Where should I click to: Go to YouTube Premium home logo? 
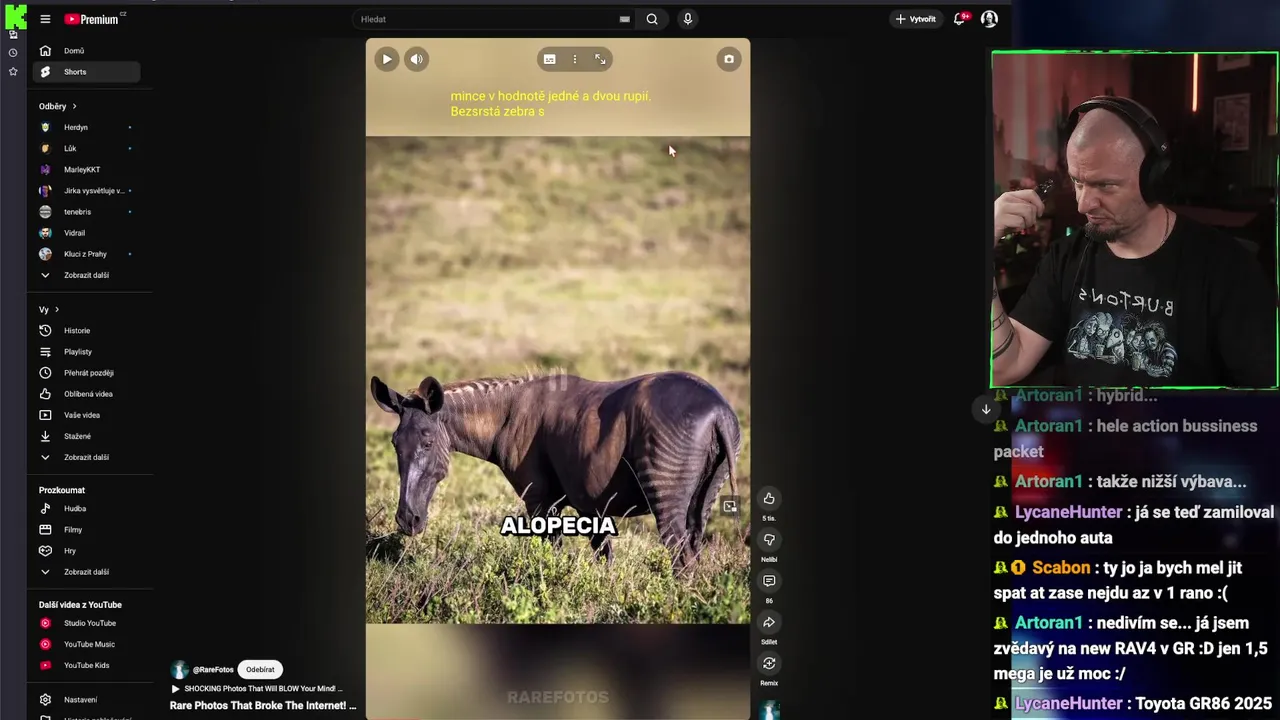(x=92, y=19)
